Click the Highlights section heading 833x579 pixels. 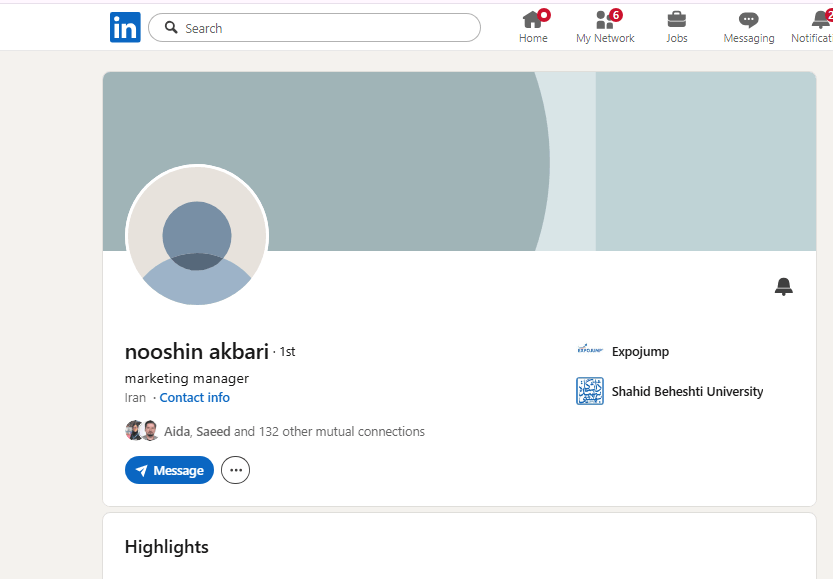[x=167, y=547]
